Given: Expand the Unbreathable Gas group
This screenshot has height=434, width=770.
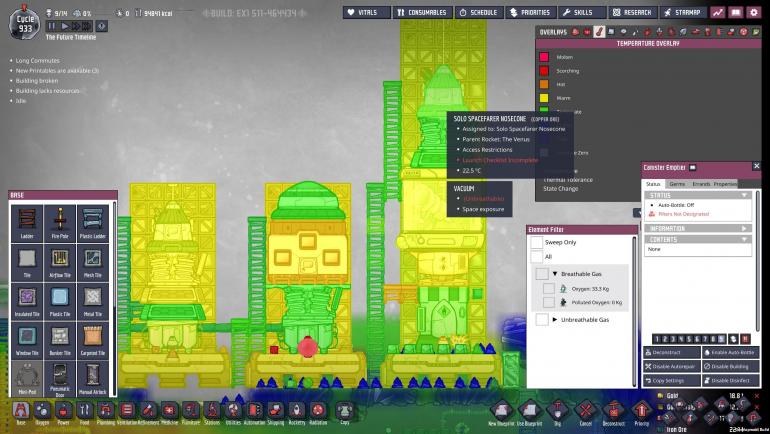Looking at the screenshot, I should tap(555, 320).
